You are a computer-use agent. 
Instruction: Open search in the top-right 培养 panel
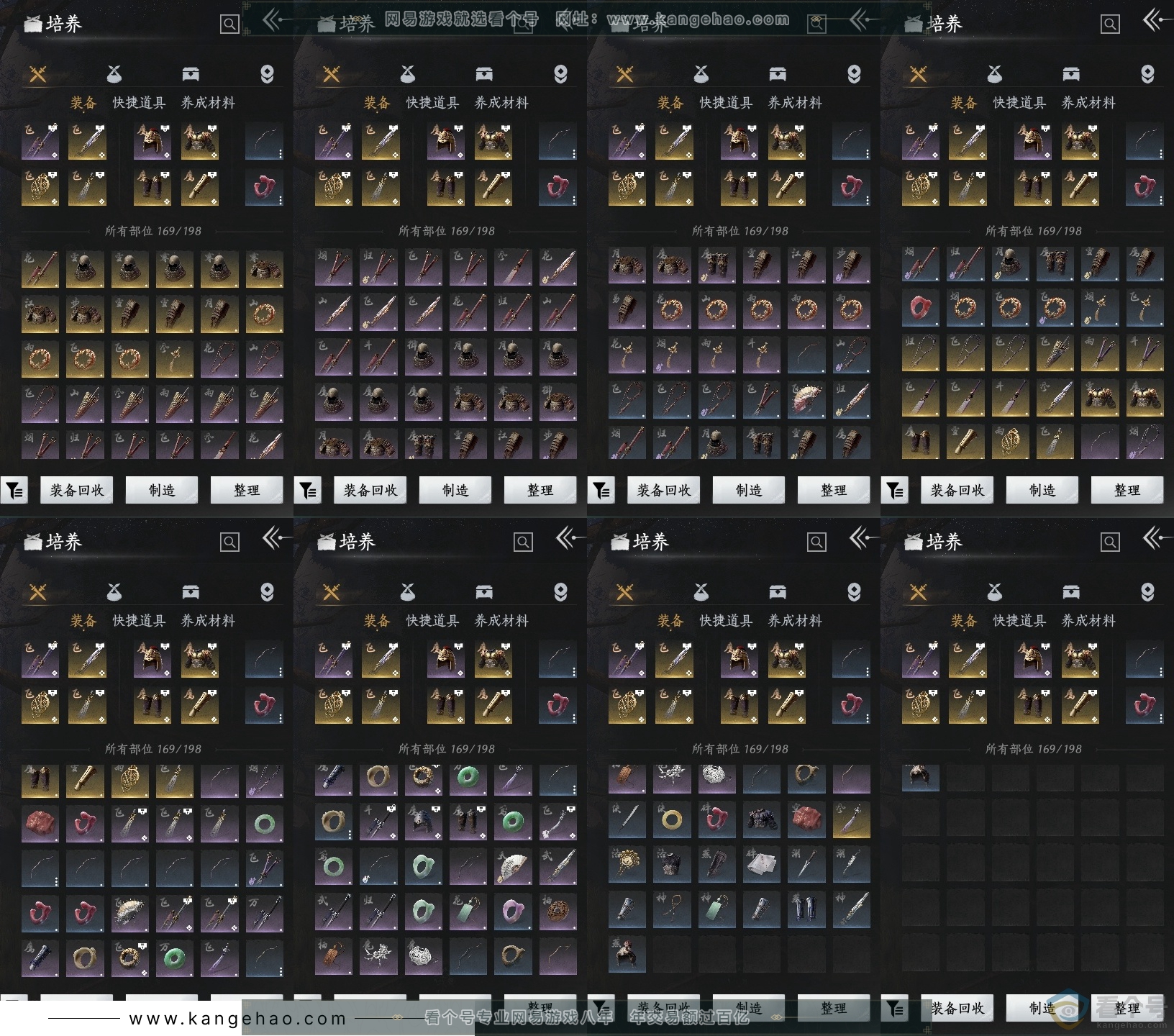coord(1110,24)
